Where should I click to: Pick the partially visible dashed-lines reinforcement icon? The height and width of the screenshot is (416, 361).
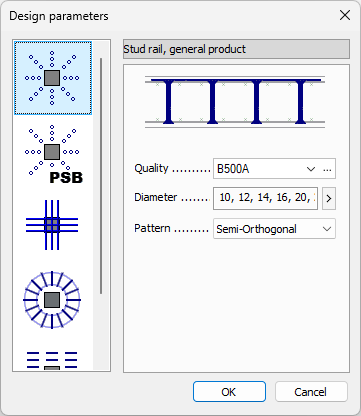pos(53,359)
